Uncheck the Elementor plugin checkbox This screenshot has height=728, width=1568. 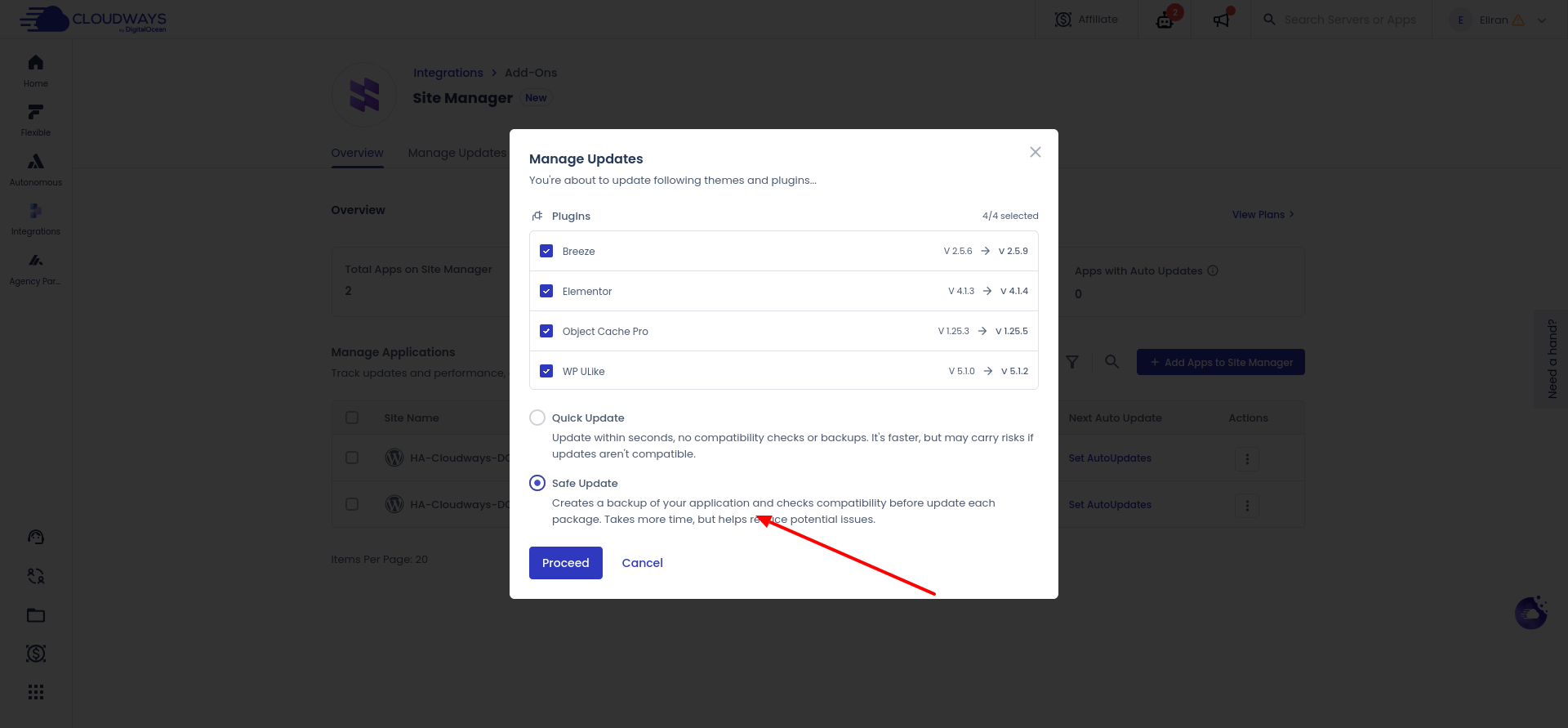pos(546,291)
